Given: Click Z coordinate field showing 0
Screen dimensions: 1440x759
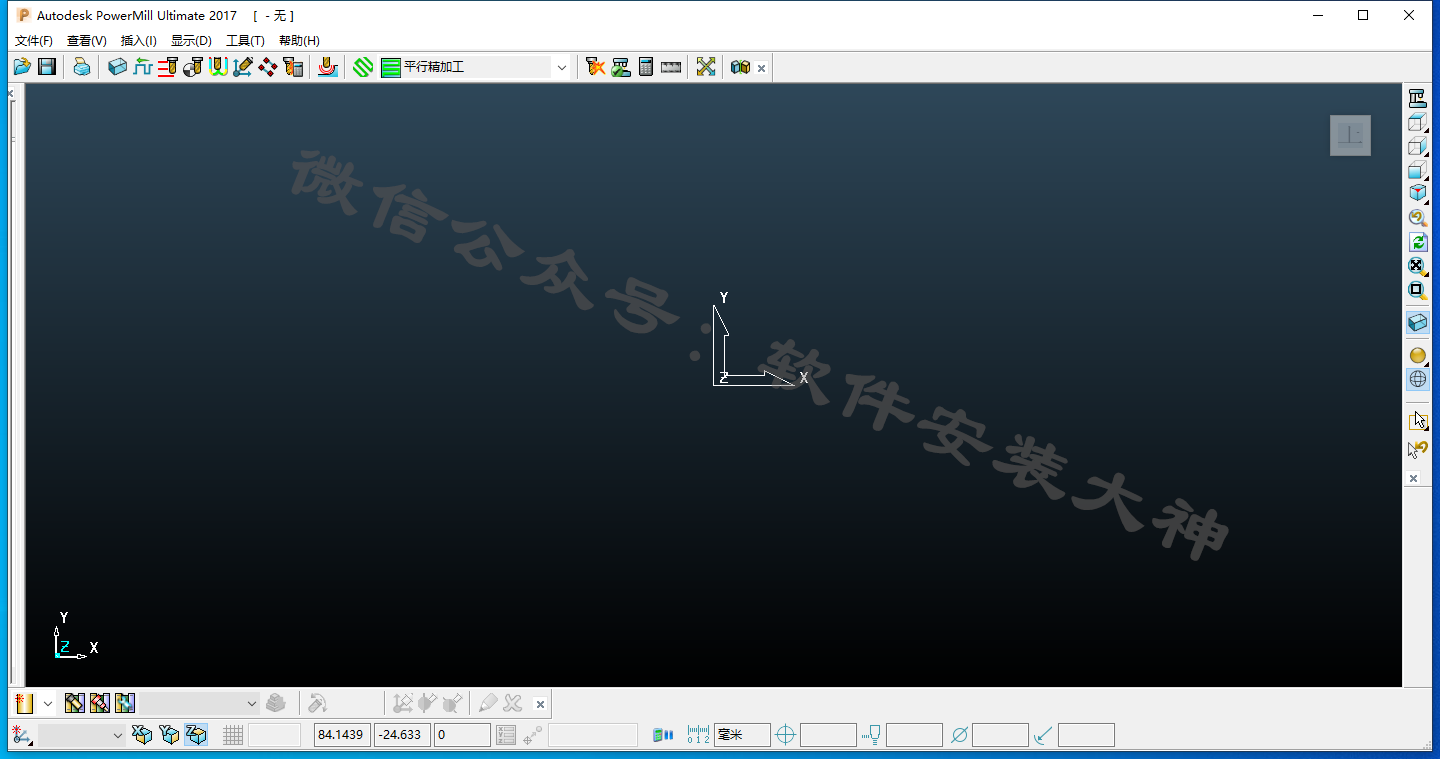Looking at the screenshot, I should point(462,735).
